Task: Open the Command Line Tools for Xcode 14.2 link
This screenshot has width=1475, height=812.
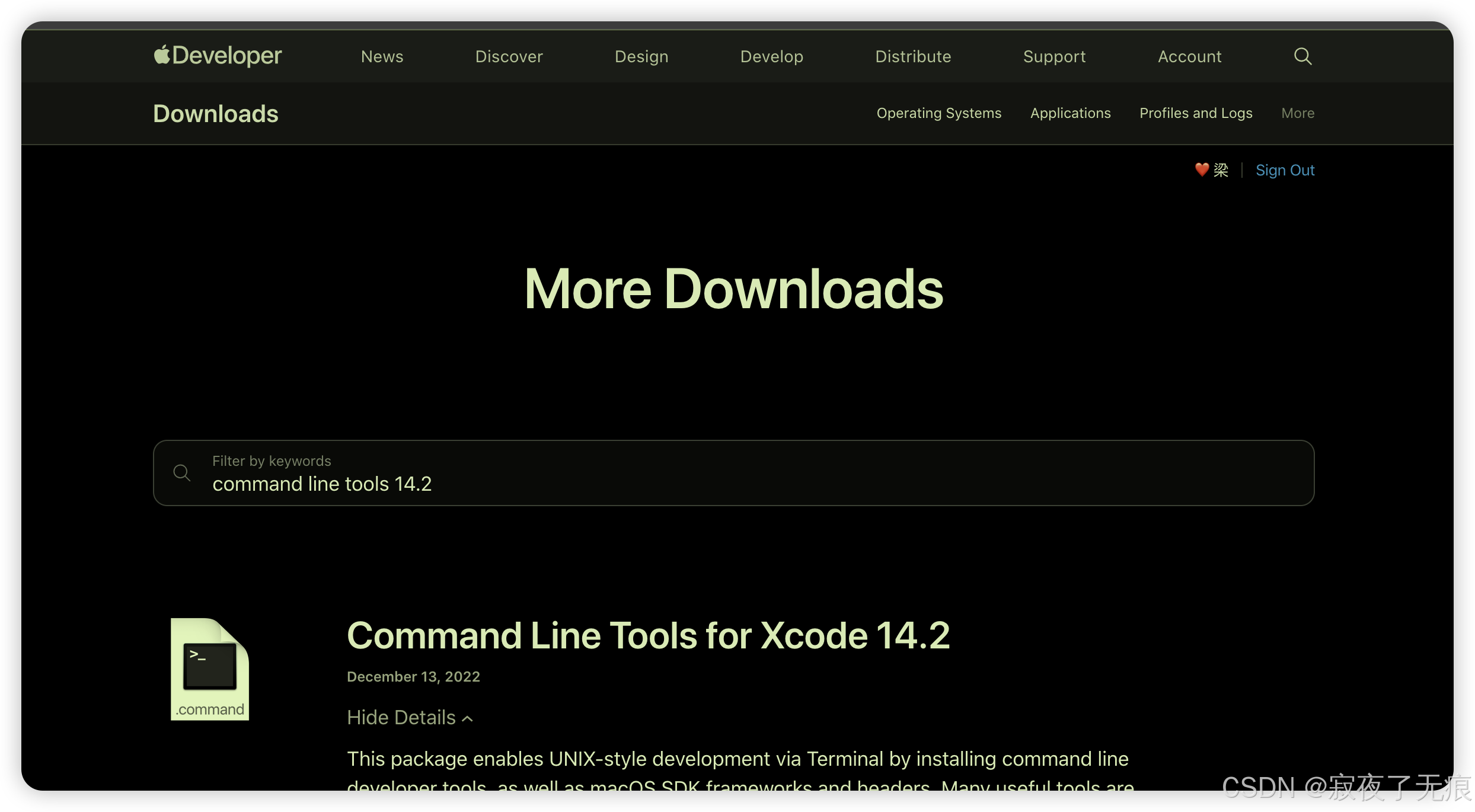Action: coord(649,635)
